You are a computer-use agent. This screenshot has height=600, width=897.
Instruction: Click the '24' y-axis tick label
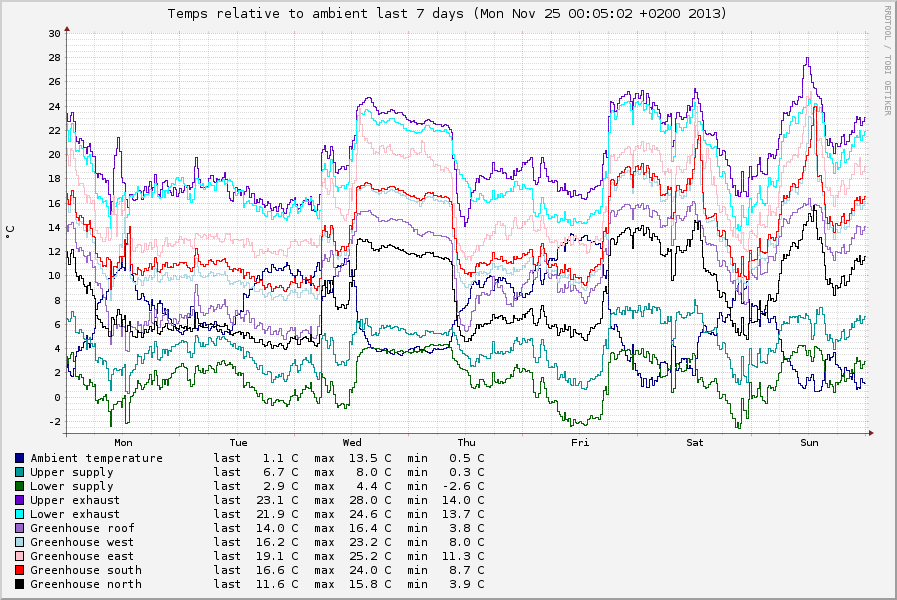click(x=54, y=106)
